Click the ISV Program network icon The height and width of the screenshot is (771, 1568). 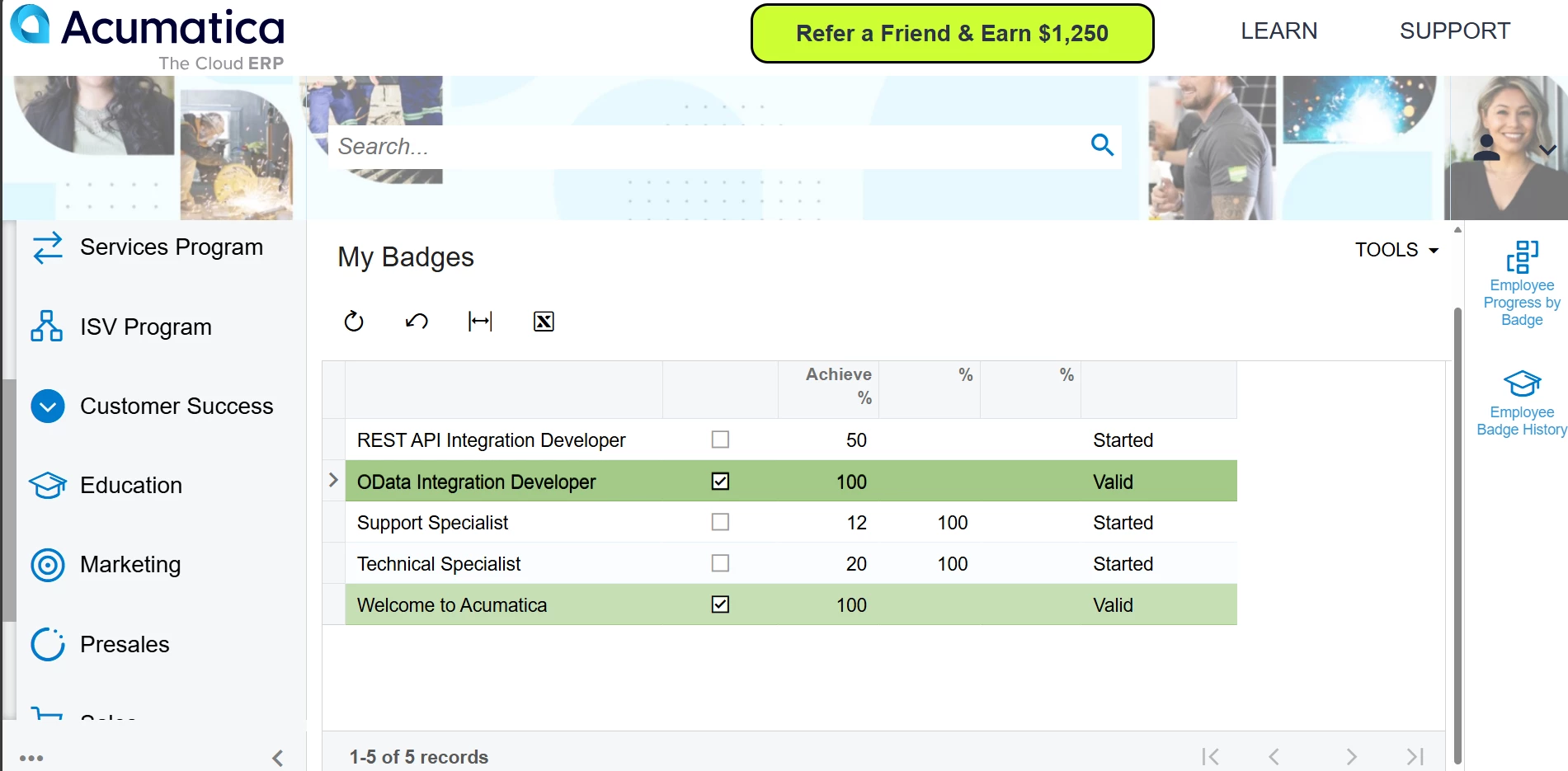(47, 326)
